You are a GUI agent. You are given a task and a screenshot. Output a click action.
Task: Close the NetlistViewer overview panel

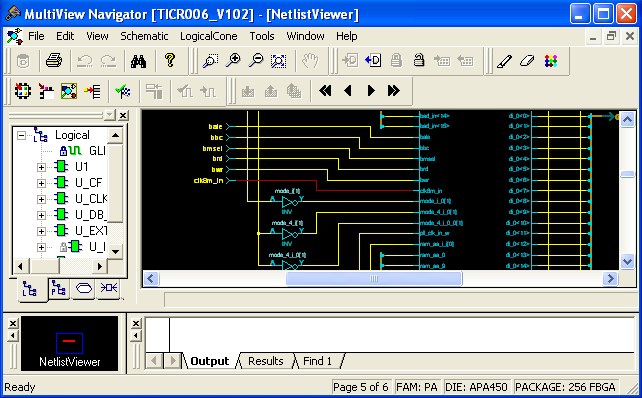[x=13, y=323]
